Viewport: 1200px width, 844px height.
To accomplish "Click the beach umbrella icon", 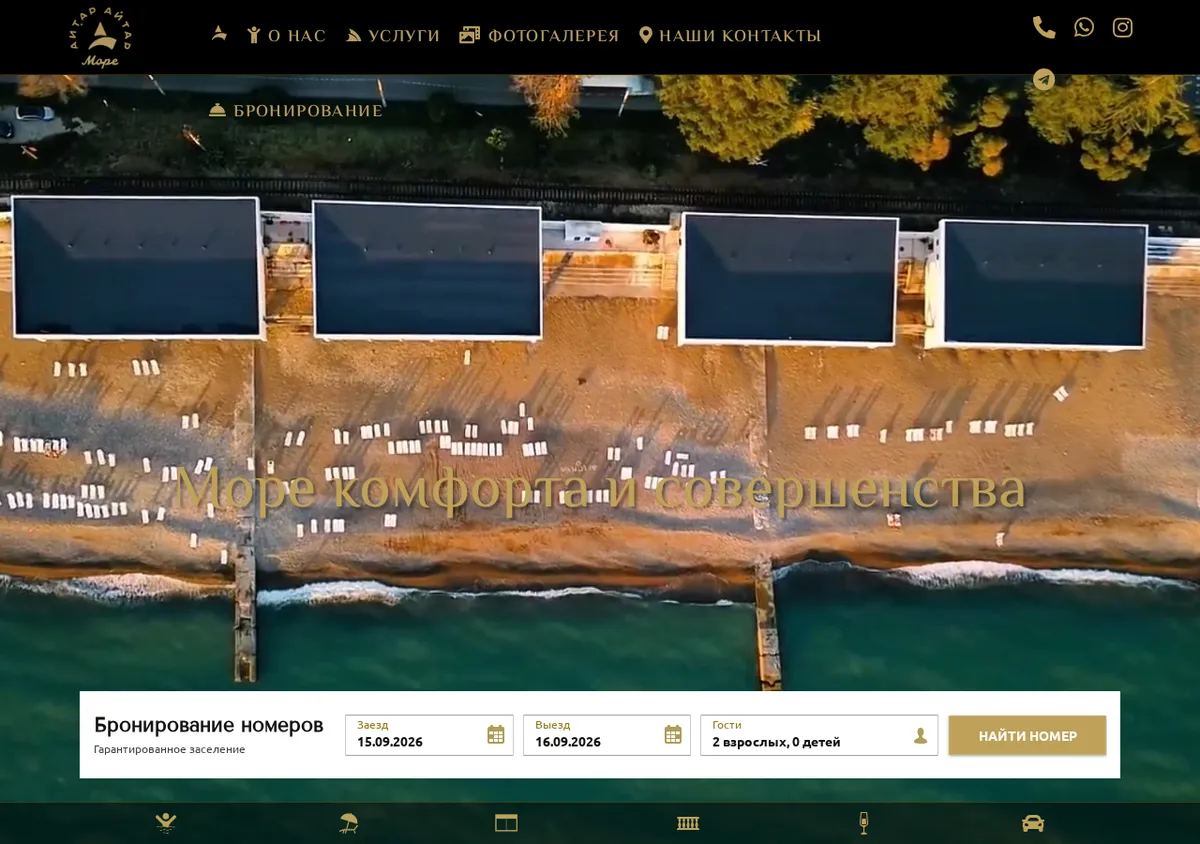I will [x=348, y=823].
